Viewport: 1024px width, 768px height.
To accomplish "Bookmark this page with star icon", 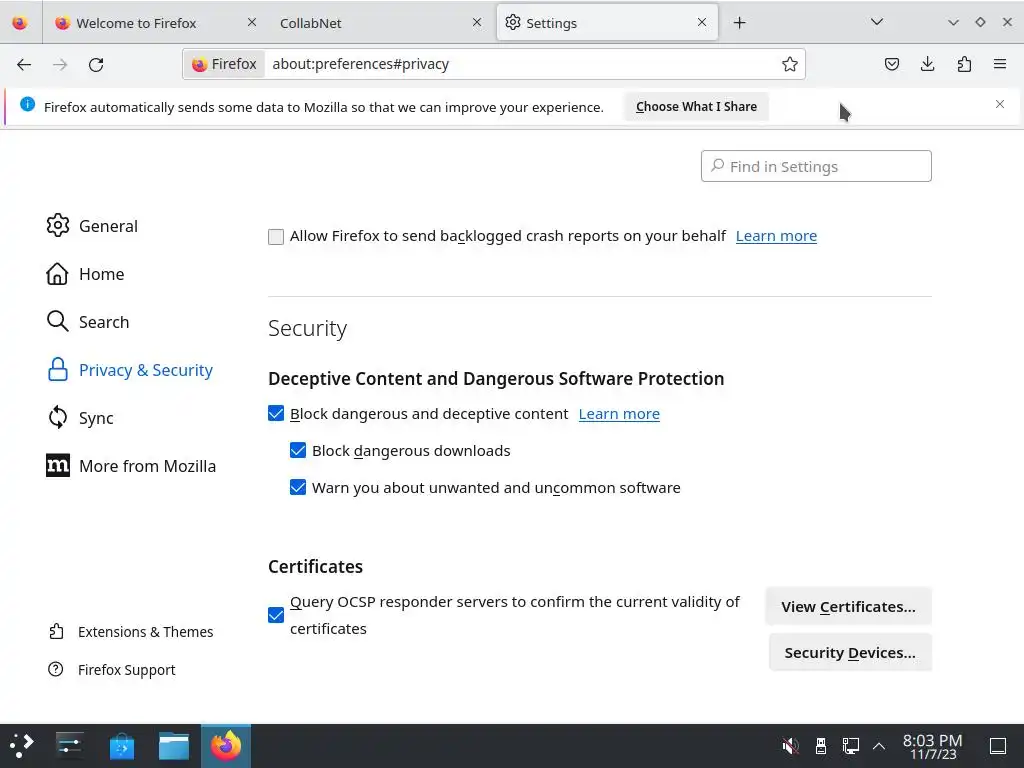I will pos(790,64).
